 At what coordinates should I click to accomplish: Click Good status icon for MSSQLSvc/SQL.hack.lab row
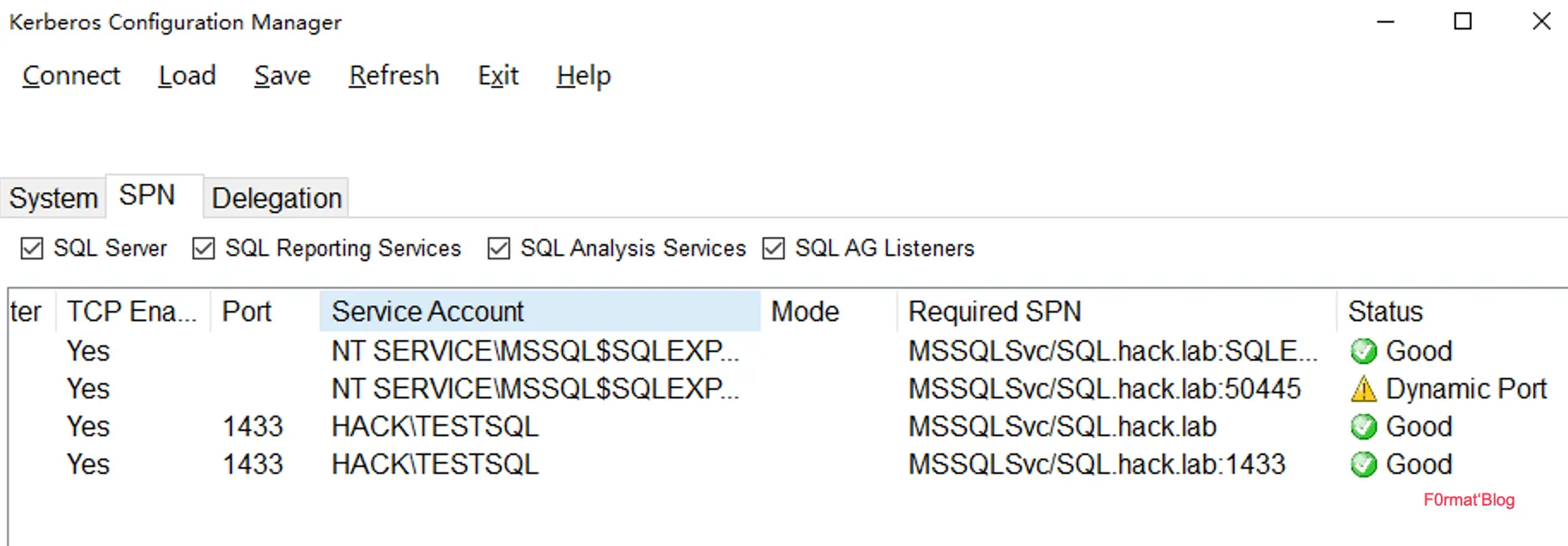pyautogui.click(x=1363, y=427)
